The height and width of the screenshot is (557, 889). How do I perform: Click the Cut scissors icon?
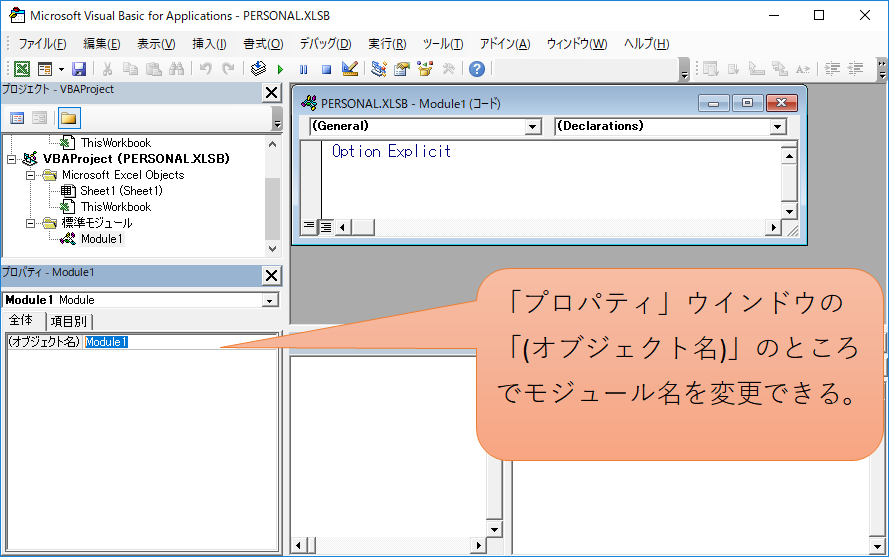click(x=107, y=69)
